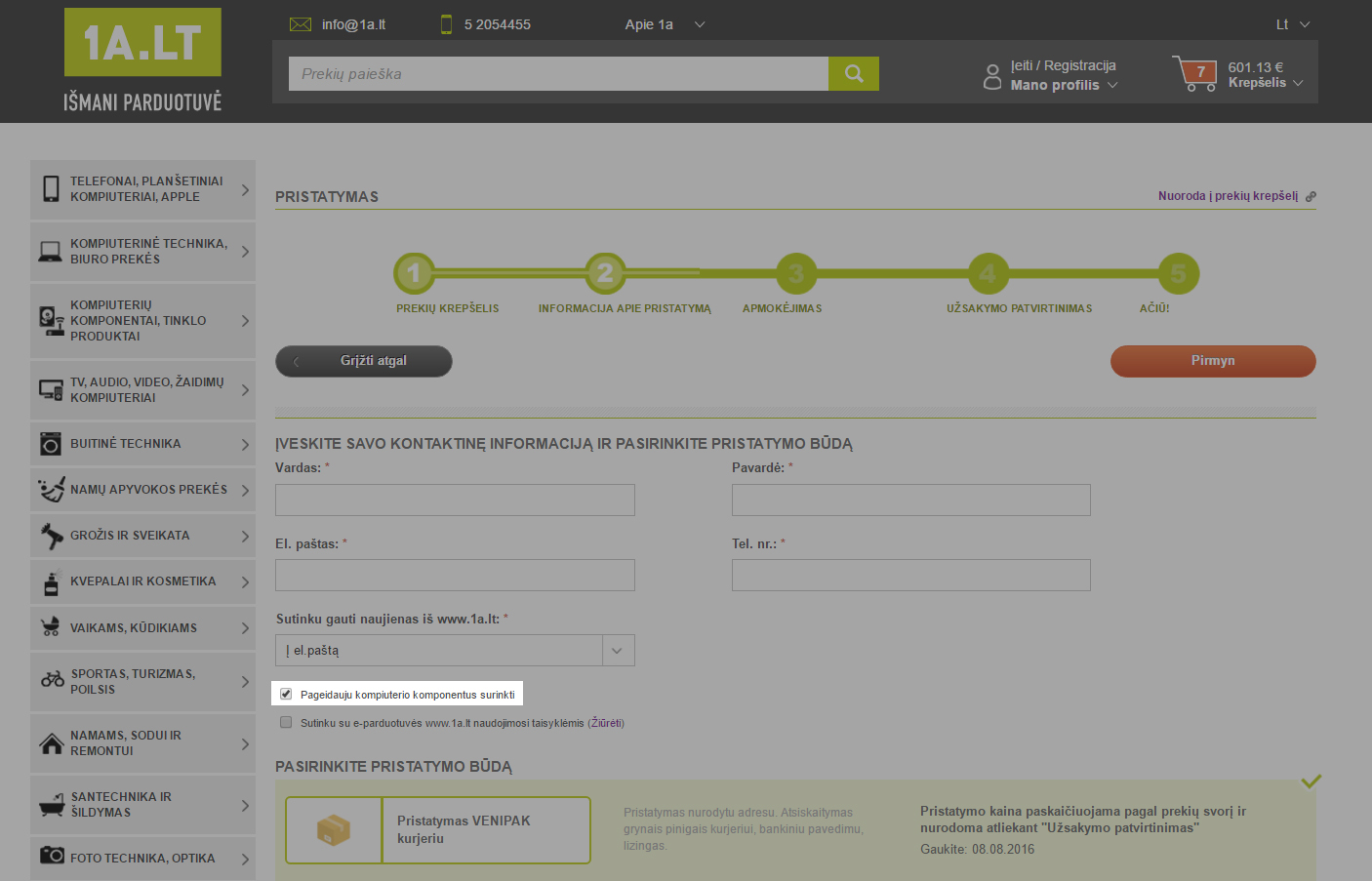Viewport: 1372px width, 881px height.
Task: Open Sportas, turizmas, poilsis category
Action: coord(142,681)
